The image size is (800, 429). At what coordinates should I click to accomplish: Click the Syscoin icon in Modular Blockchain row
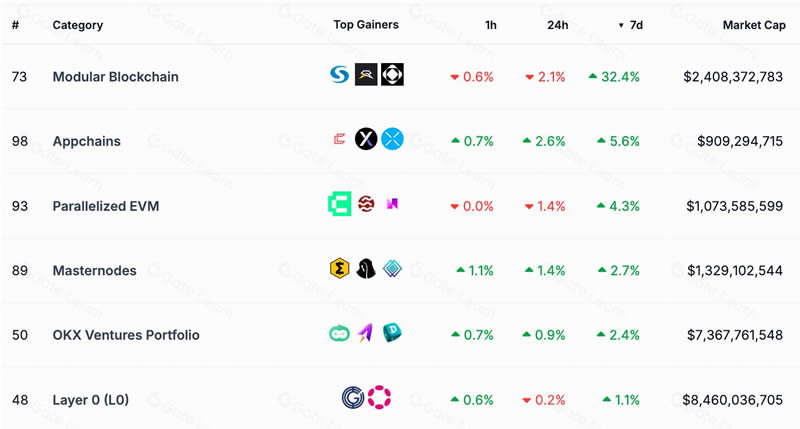pyautogui.click(x=340, y=75)
